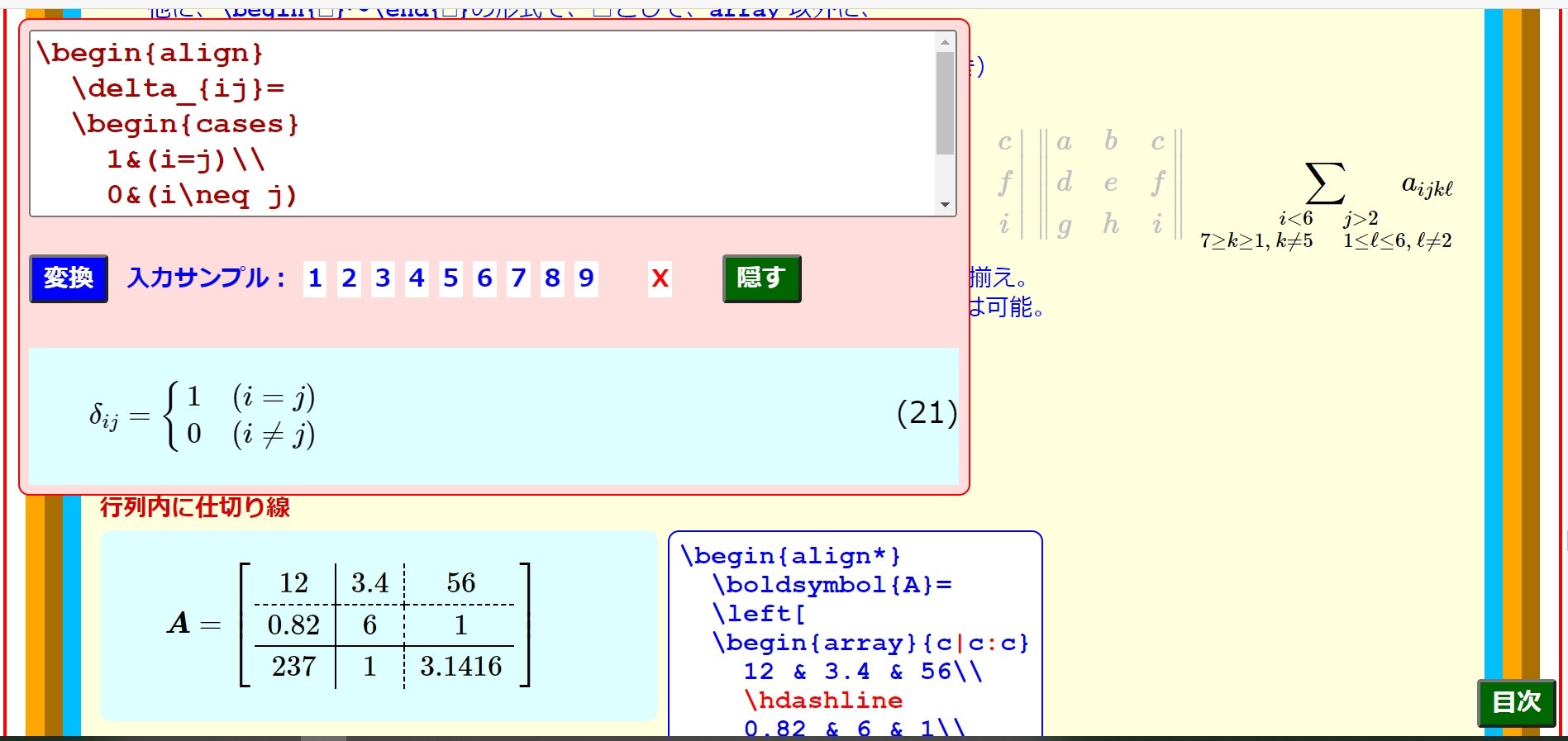The height and width of the screenshot is (741, 1568).
Task: Click inside the LaTeX code textarea
Action: tap(484, 124)
